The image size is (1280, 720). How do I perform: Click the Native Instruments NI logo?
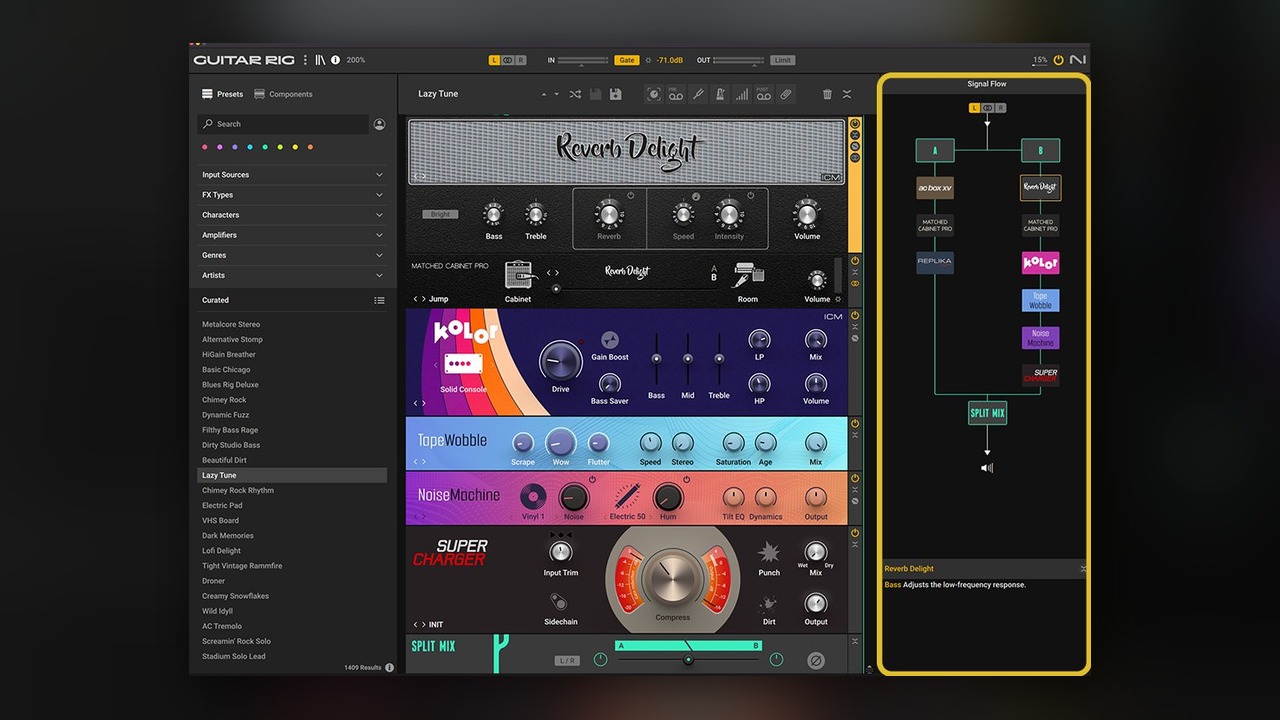pyautogui.click(x=1077, y=60)
